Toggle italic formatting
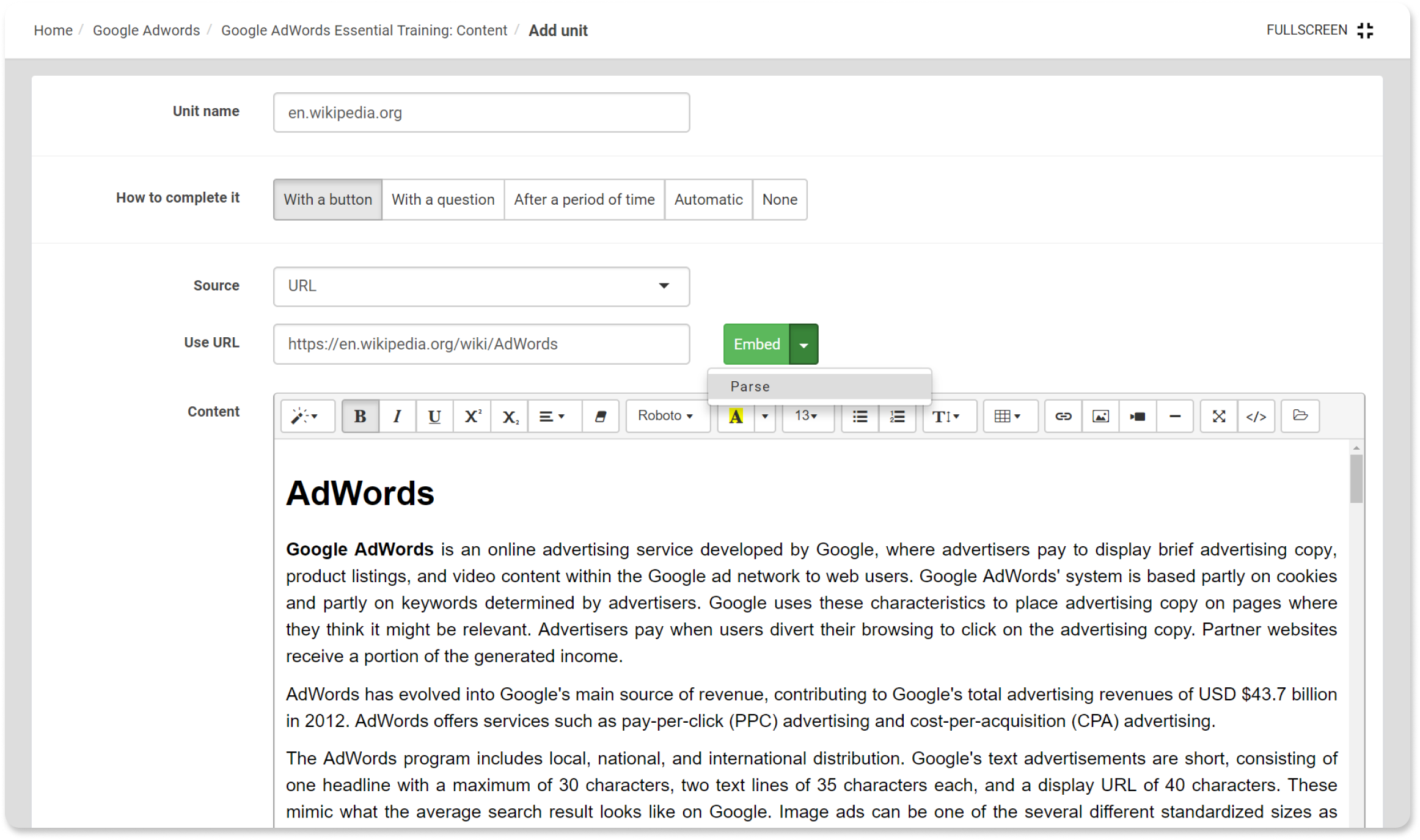1420x840 pixels. click(x=397, y=416)
